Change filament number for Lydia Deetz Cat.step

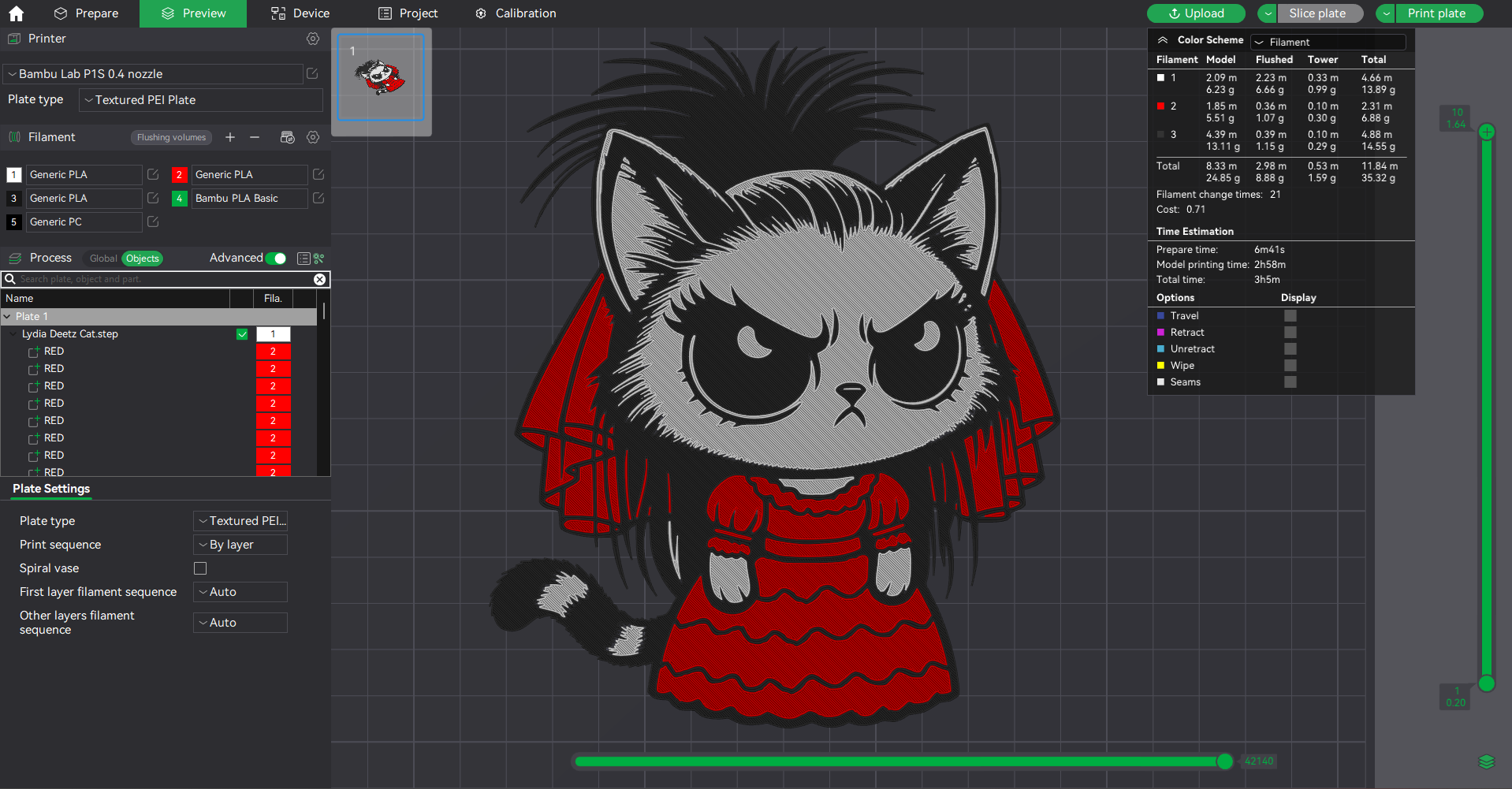tap(274, 334)
